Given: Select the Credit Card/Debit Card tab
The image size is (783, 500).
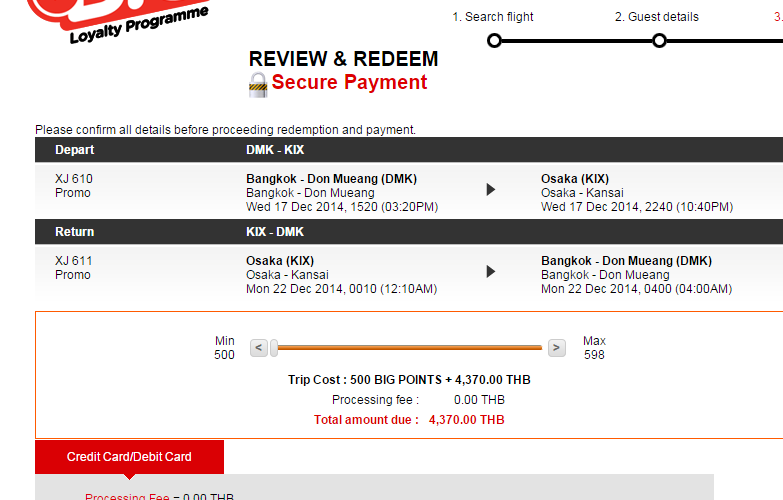Looking at the screenshot, I should (x=129, y=457).
